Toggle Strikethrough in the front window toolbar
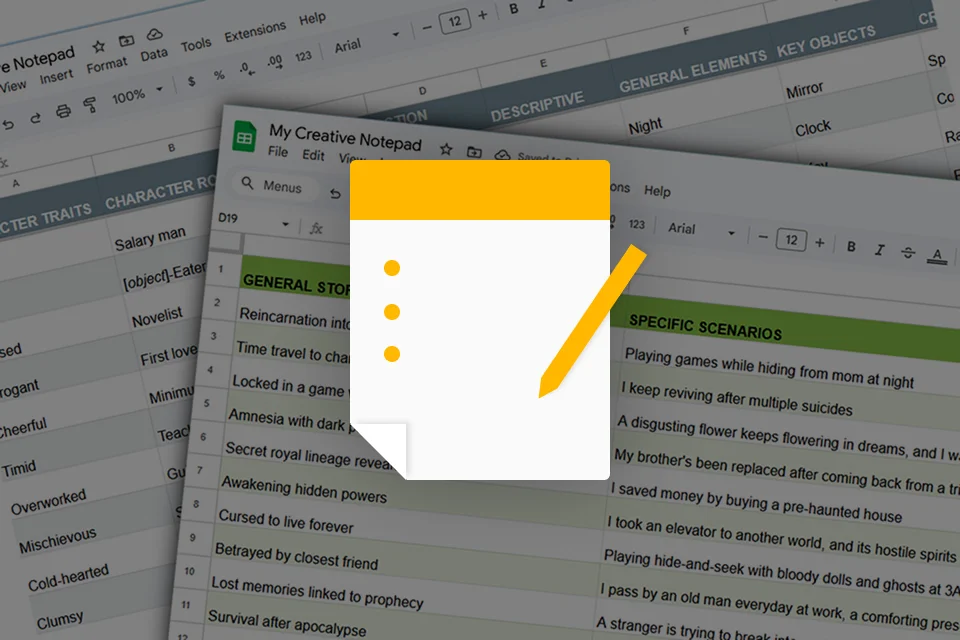The height and width of the screenshot is (640, 960). [908, 252]
